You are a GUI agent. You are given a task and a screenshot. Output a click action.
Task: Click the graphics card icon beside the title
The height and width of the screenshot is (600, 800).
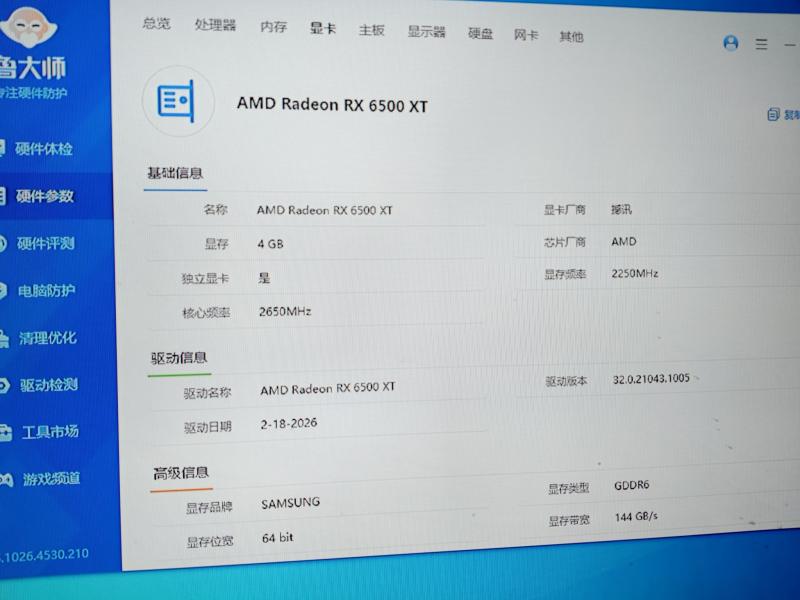click(x=178, y=101)
